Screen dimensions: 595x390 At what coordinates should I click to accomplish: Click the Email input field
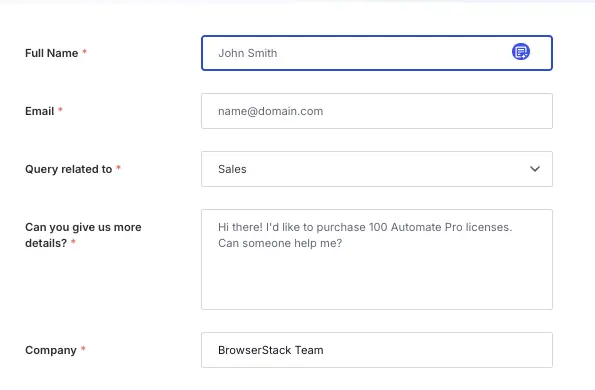pyautogui.click(x=377, y=111)
